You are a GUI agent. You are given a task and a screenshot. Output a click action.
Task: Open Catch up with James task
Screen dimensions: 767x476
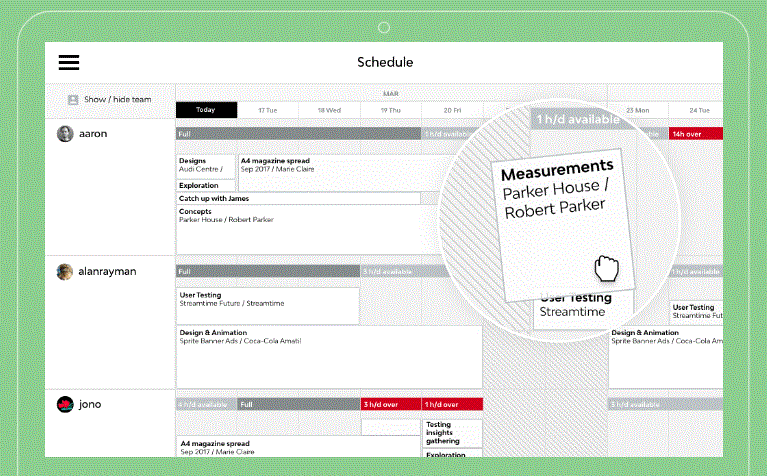[x=298, y=198]
